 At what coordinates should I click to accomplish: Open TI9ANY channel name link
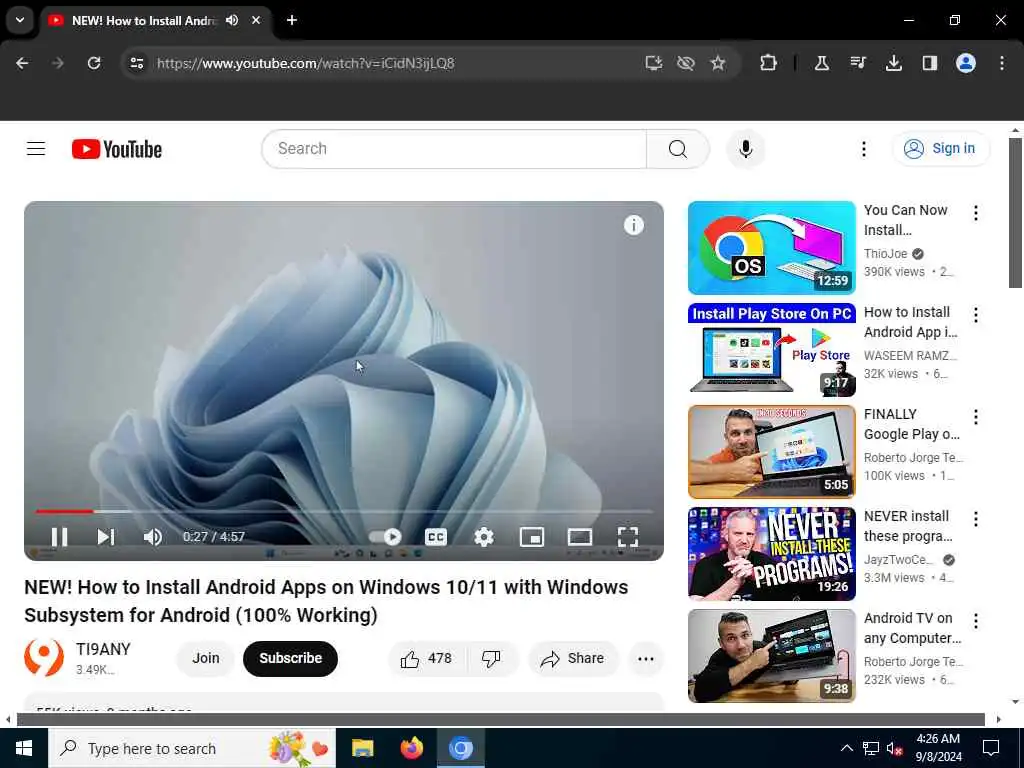tap(103, 649)
